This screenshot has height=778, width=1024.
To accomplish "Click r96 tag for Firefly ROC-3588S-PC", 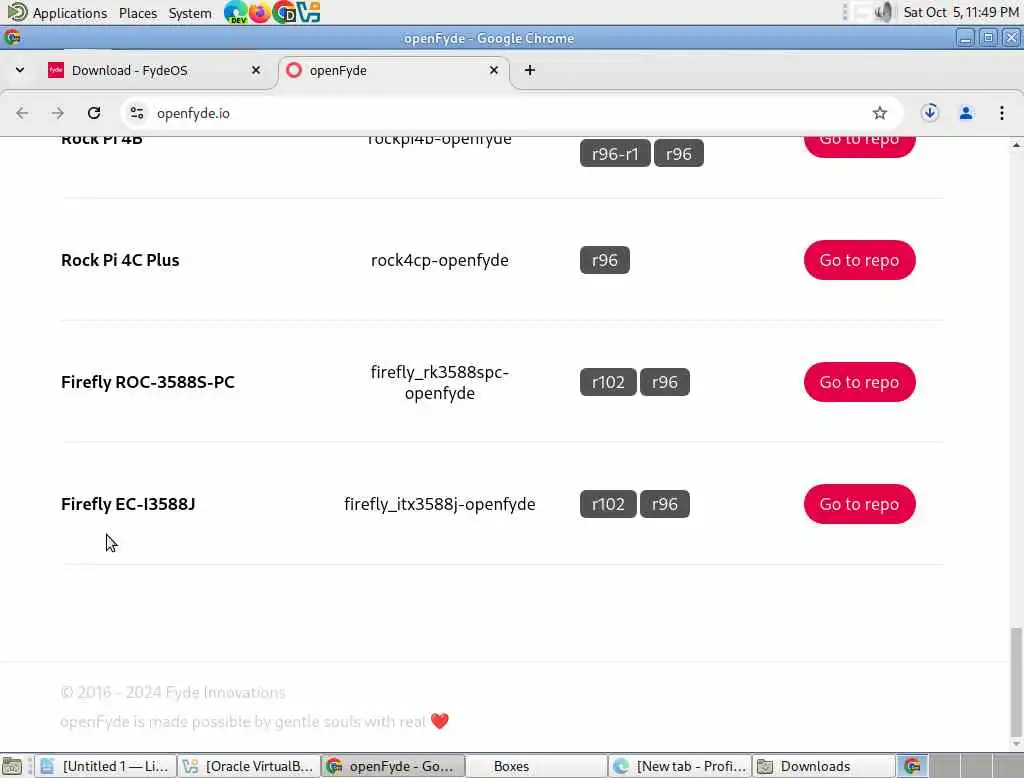I will tap(665, 382).
